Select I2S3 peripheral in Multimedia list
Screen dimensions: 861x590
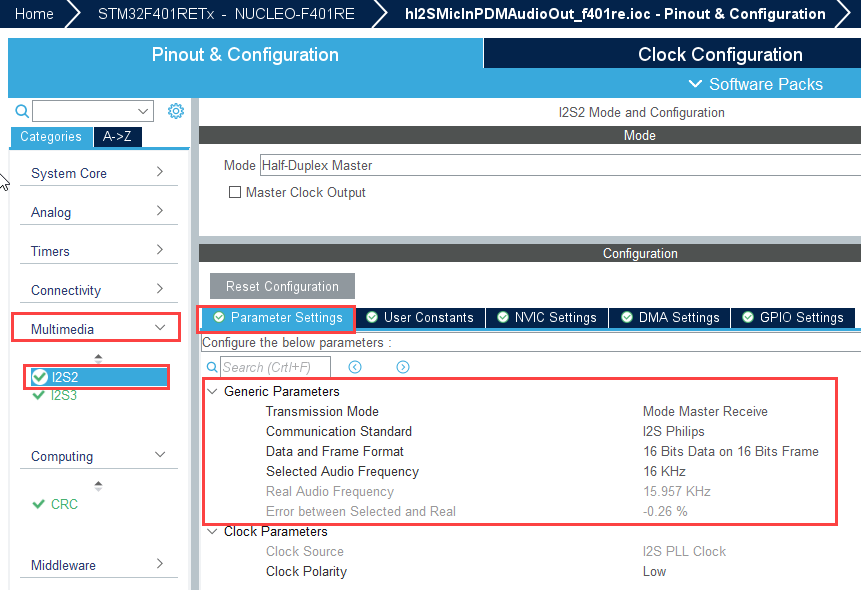tap(65, 395)
